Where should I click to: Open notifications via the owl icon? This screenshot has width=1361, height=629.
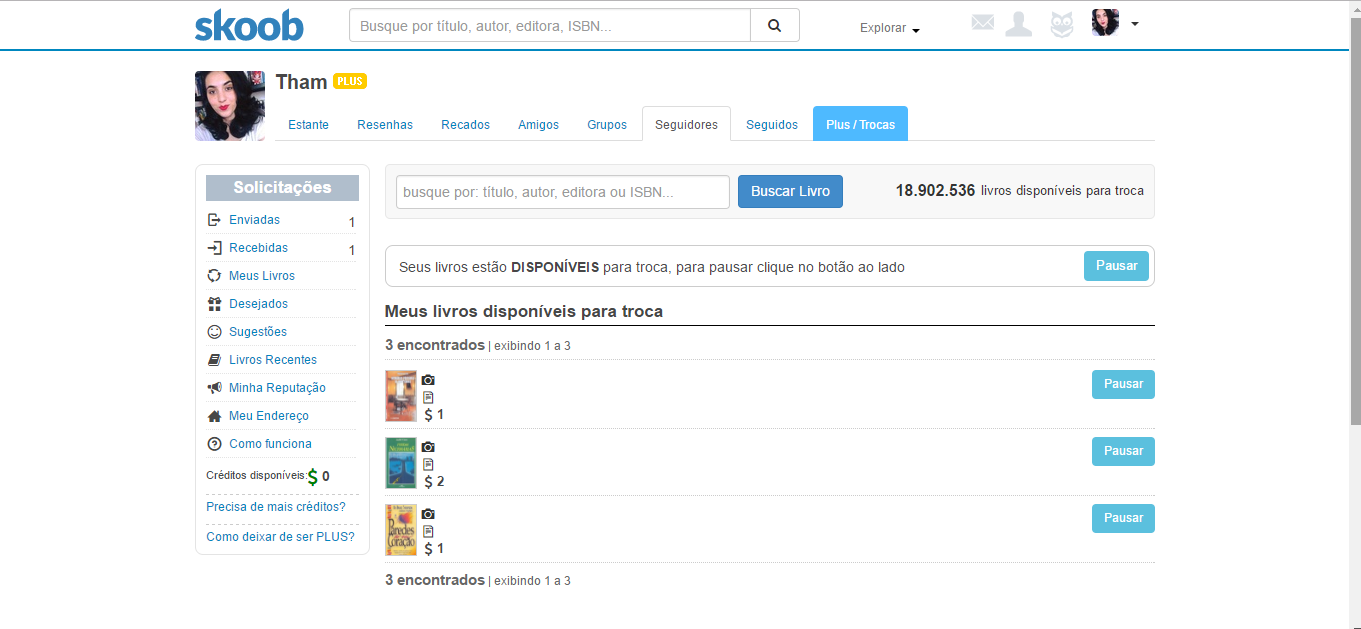coord(1060,22)
